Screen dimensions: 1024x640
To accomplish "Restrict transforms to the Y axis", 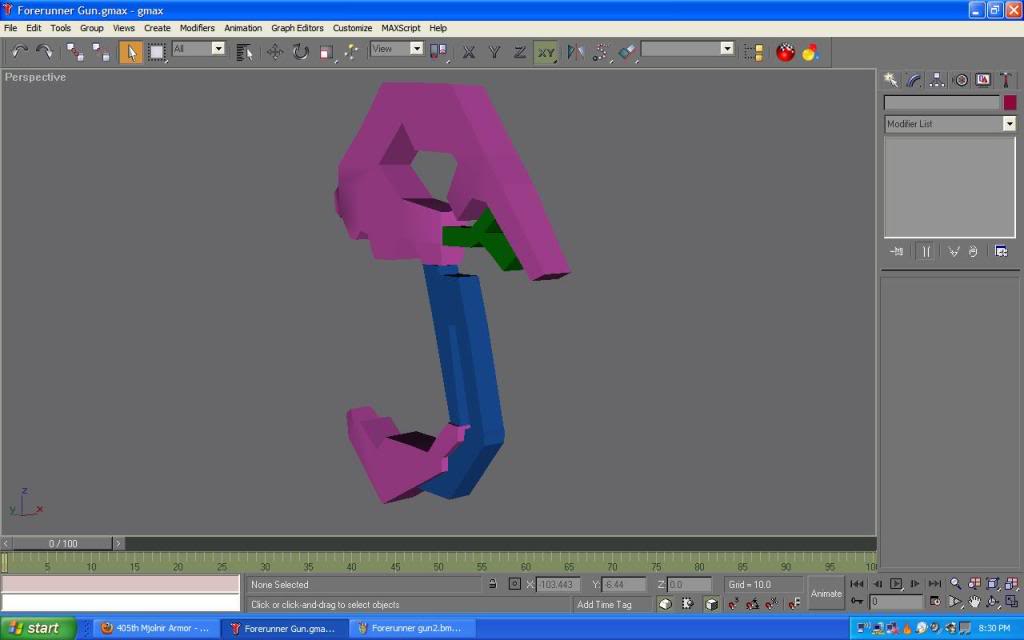I will pyautogui.click(x=494, y=52).
